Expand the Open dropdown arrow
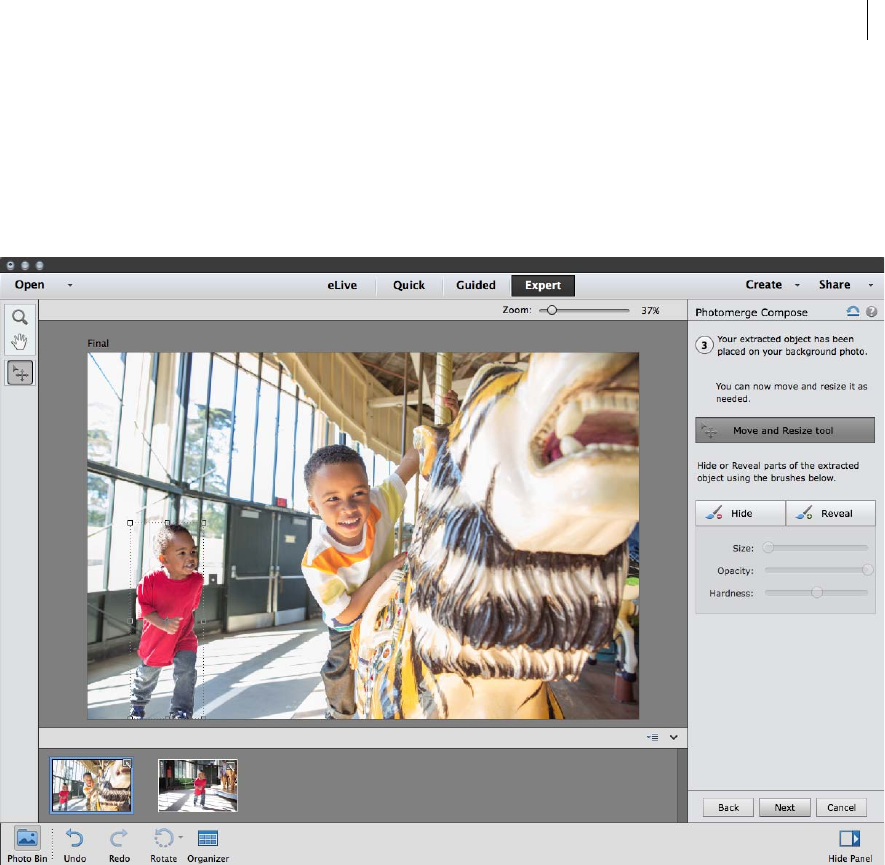 point(70,285)
